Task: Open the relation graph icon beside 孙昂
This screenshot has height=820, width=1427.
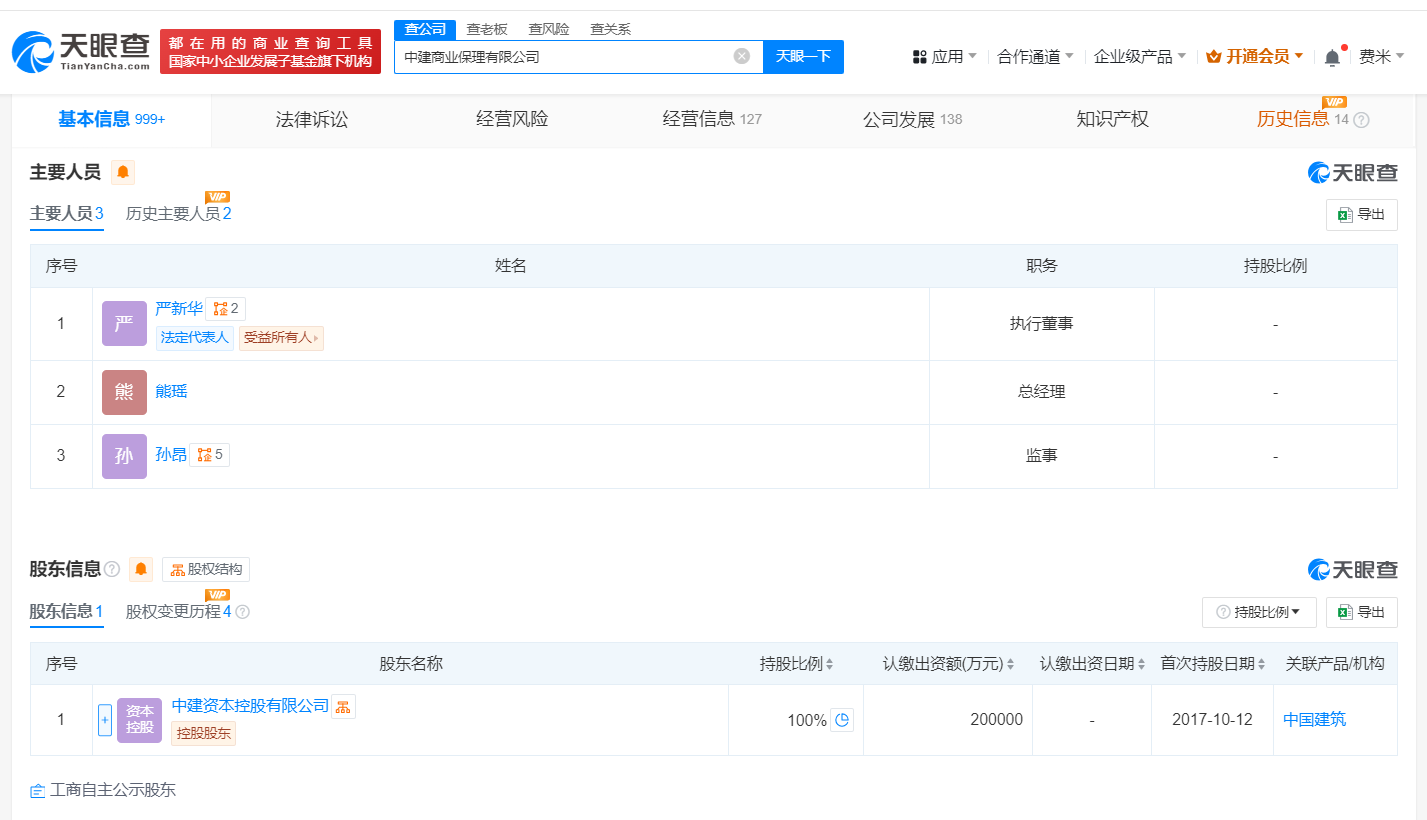Action: [x=209, y=455]
